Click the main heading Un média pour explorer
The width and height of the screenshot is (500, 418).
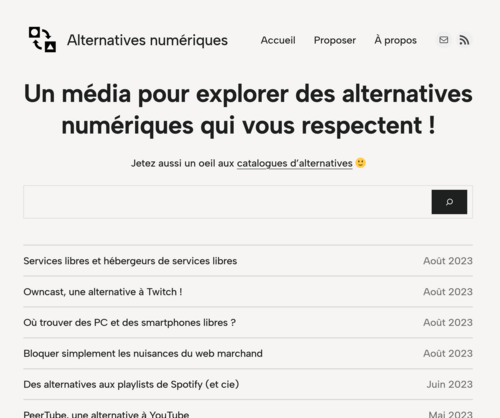click(248, 110)
